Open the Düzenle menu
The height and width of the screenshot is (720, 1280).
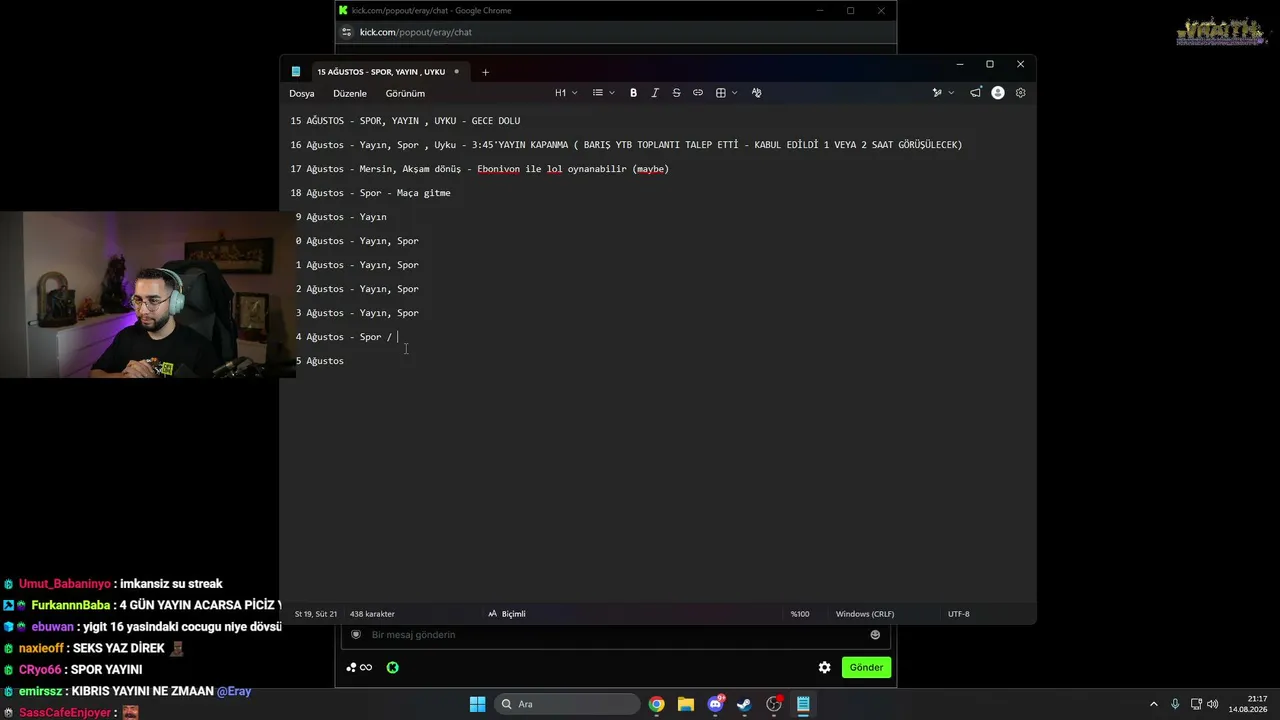click(350, 93)
